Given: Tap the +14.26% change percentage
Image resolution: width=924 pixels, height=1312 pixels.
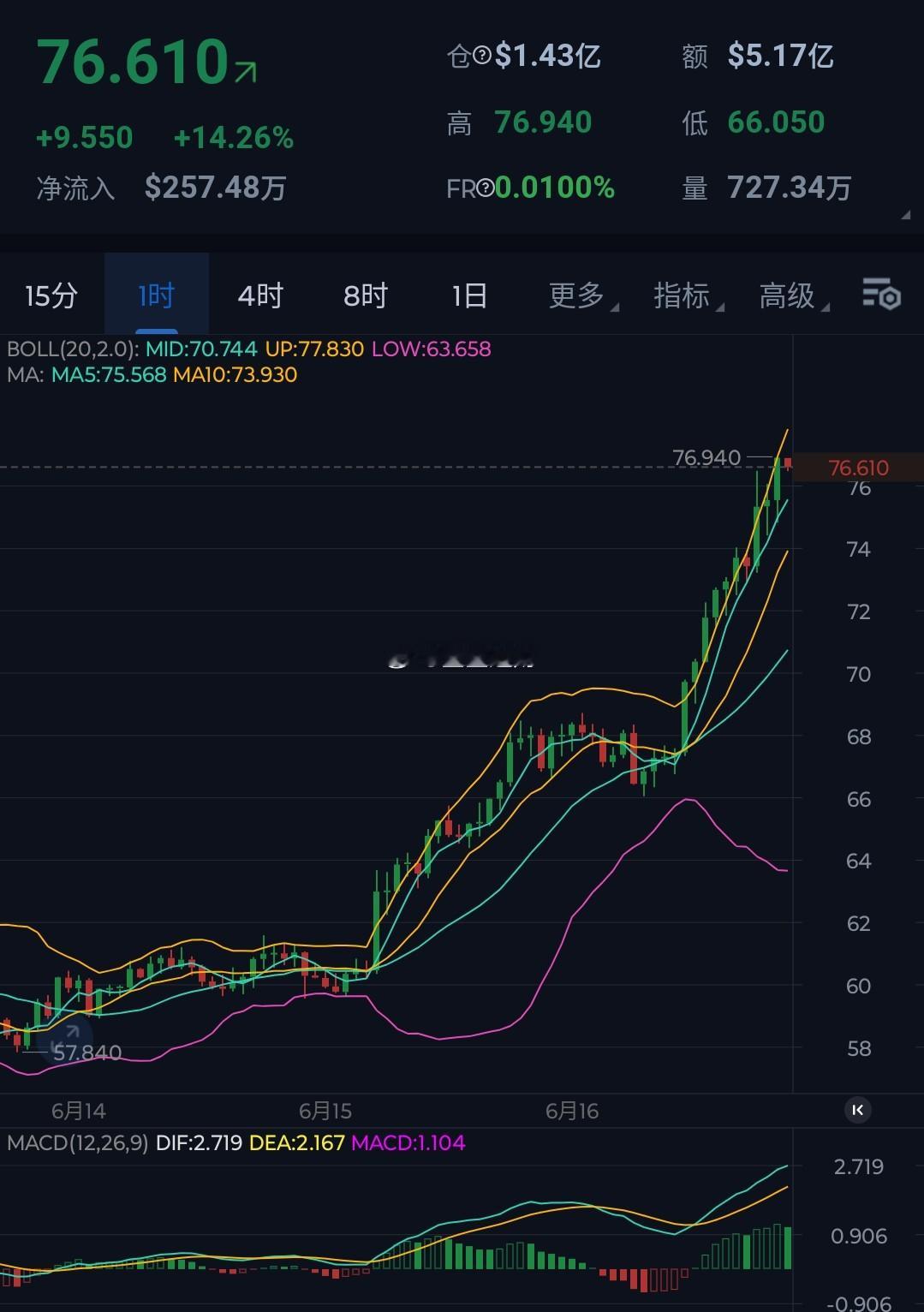Looking at the screenshot, I should pyautogui.click(x=234, y=137).
